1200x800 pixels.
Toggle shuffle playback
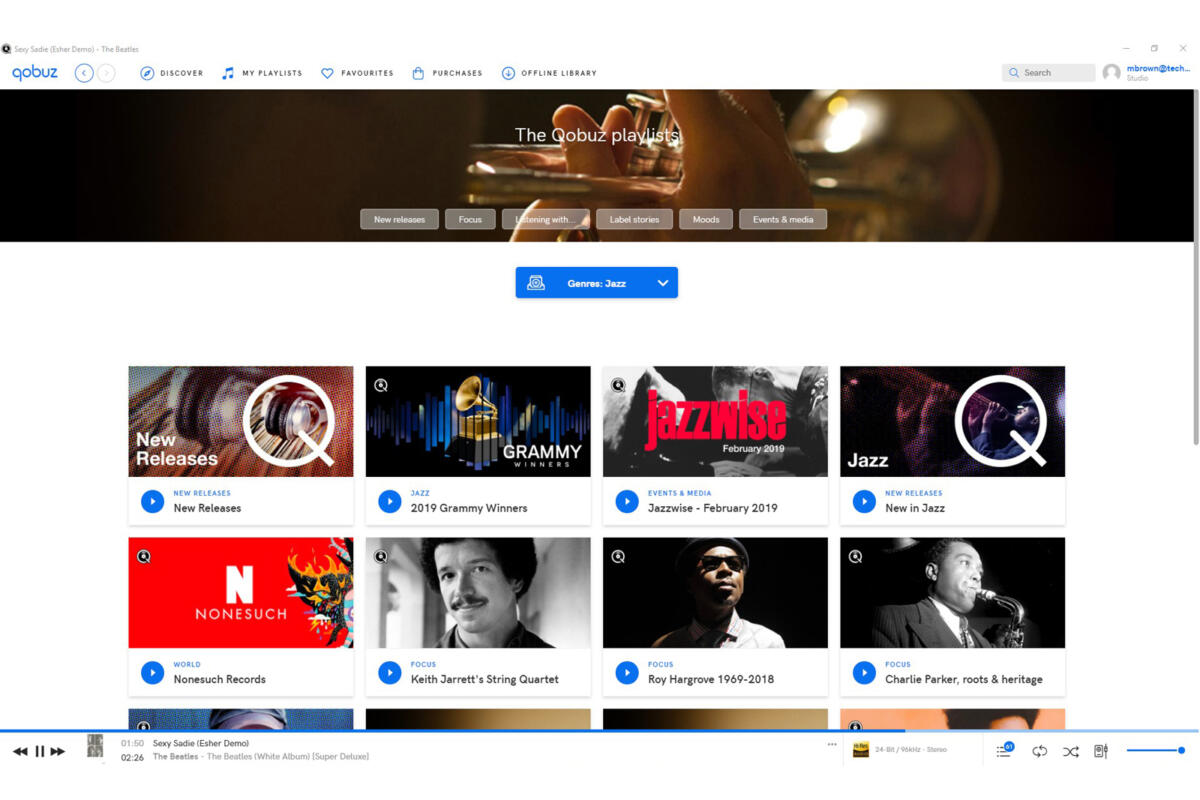coord(1070,751)
